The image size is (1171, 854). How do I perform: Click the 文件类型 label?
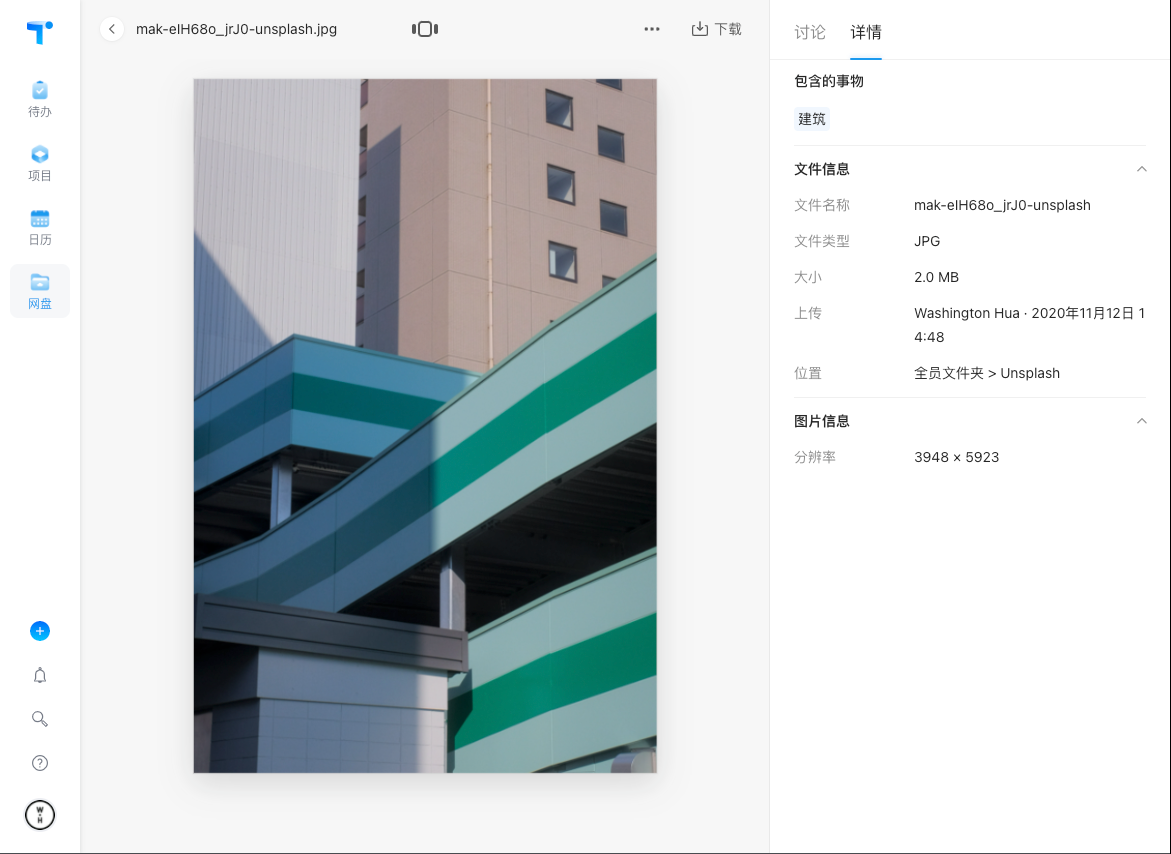(x=821, y=241)
